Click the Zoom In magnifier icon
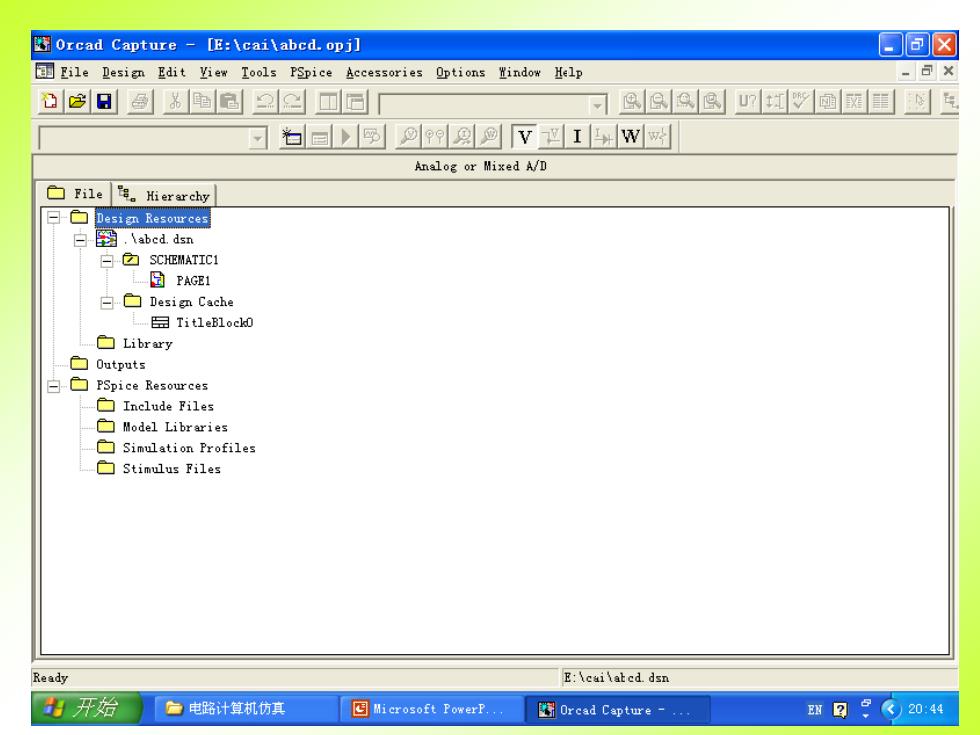Screen dimensions: 980x735 (631, 101)
